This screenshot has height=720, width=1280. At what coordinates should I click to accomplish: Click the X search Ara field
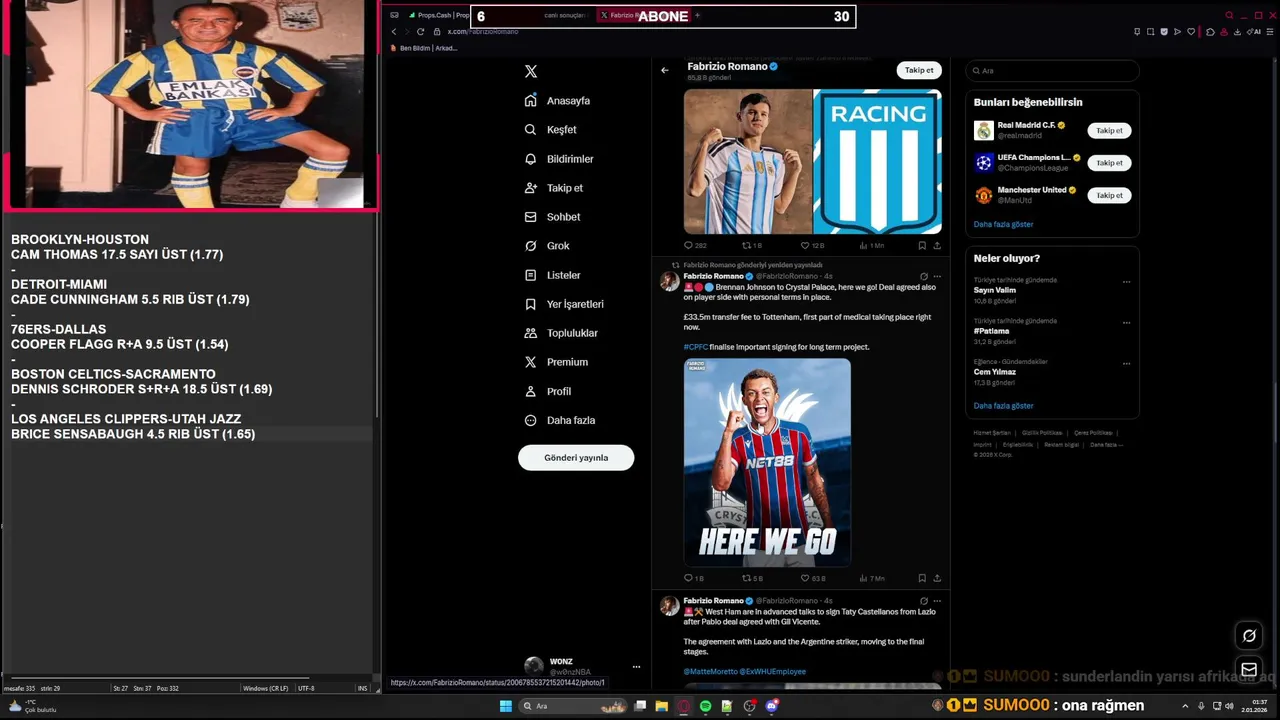coord(1052,71)
